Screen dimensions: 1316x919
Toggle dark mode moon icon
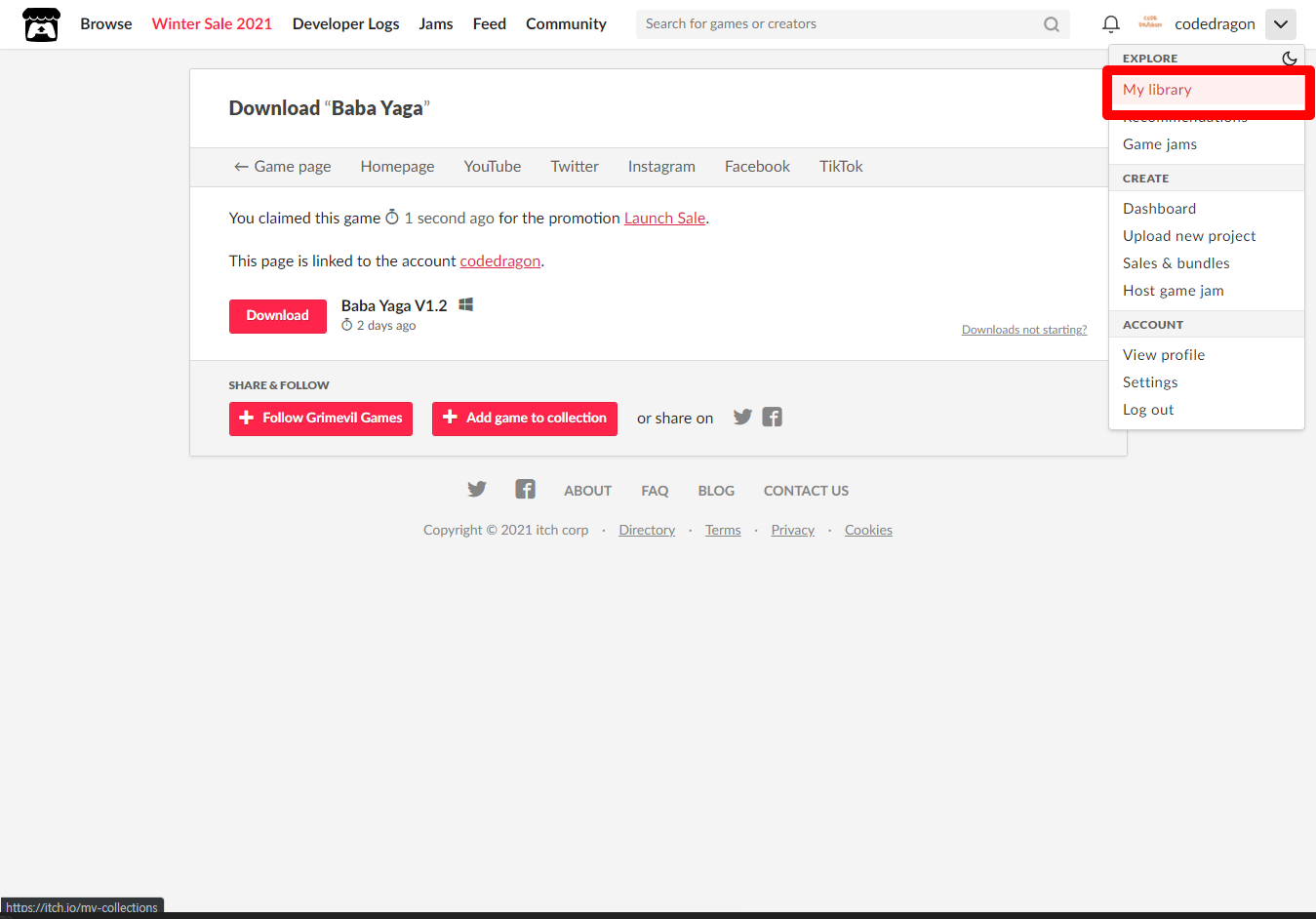pos(1289,59)
